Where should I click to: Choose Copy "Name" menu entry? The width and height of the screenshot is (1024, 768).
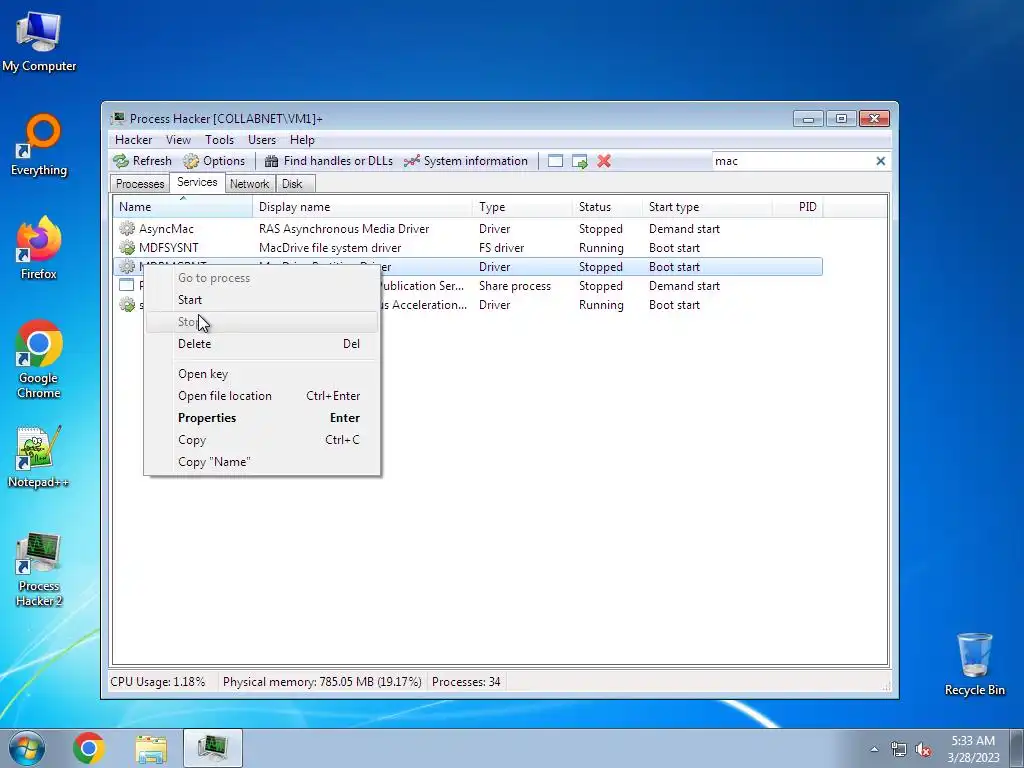[261, 462]
